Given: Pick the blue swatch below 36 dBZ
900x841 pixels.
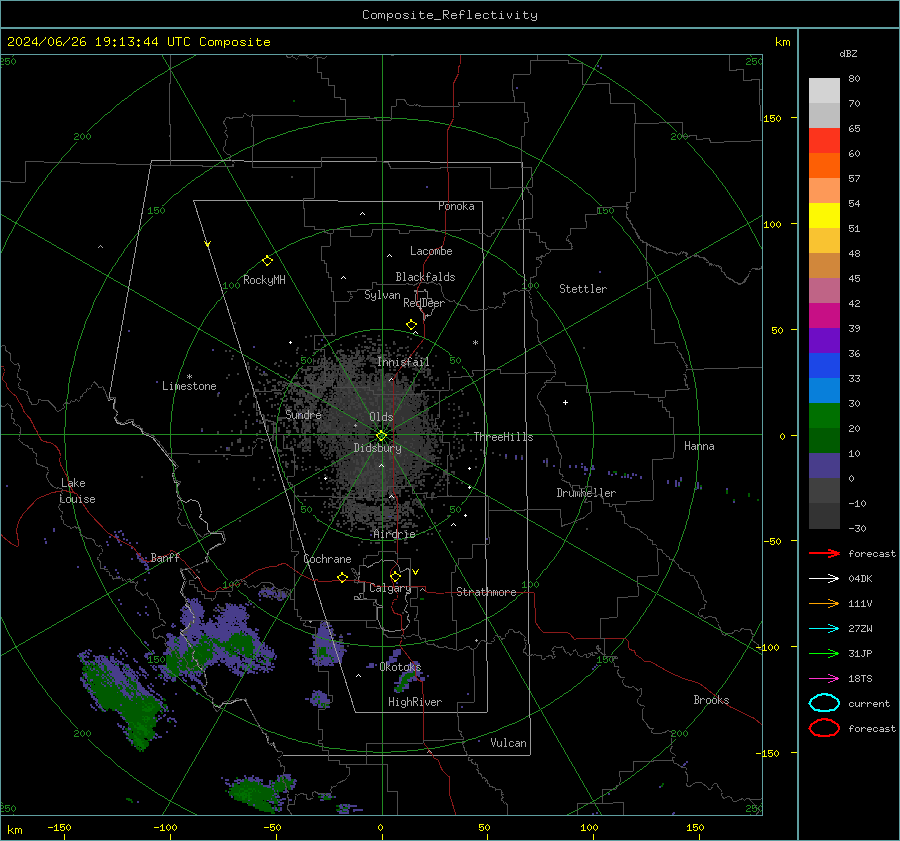Looking at the screenshot, I should tap(824, 365).
